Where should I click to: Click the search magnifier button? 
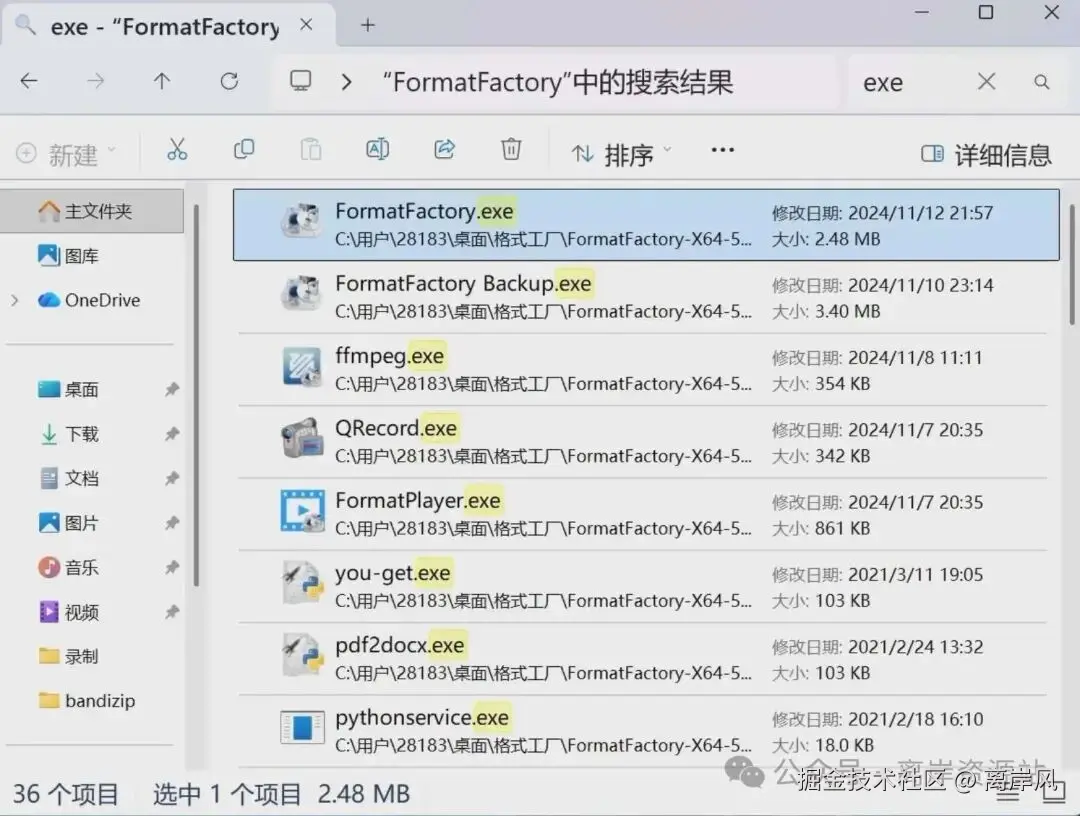(1041, 82)
